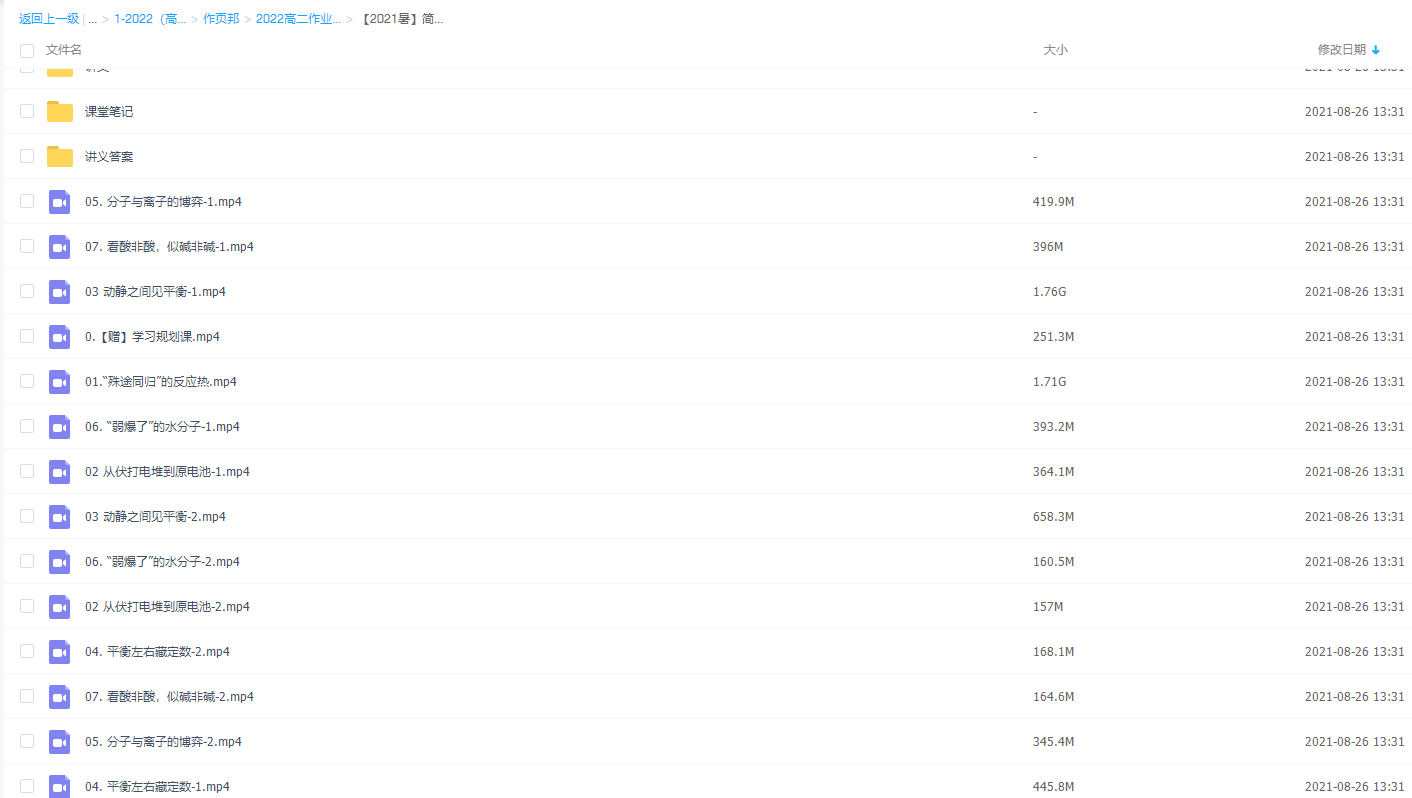This screenshot has width=1412, height=798.
Task: Click video icon for 01."殊途同归"的反应热.mp4
Action: [60, 382]
